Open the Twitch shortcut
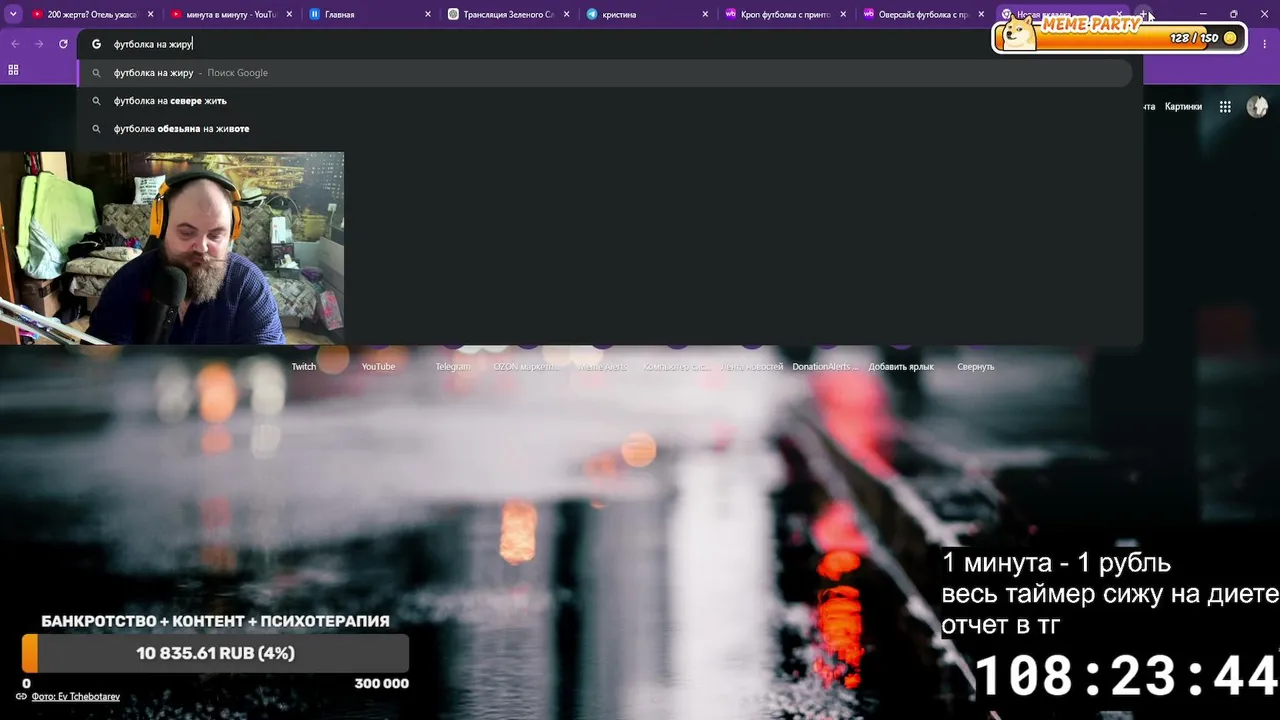Viewport: 1280px width, 720px height. [303, 366]
